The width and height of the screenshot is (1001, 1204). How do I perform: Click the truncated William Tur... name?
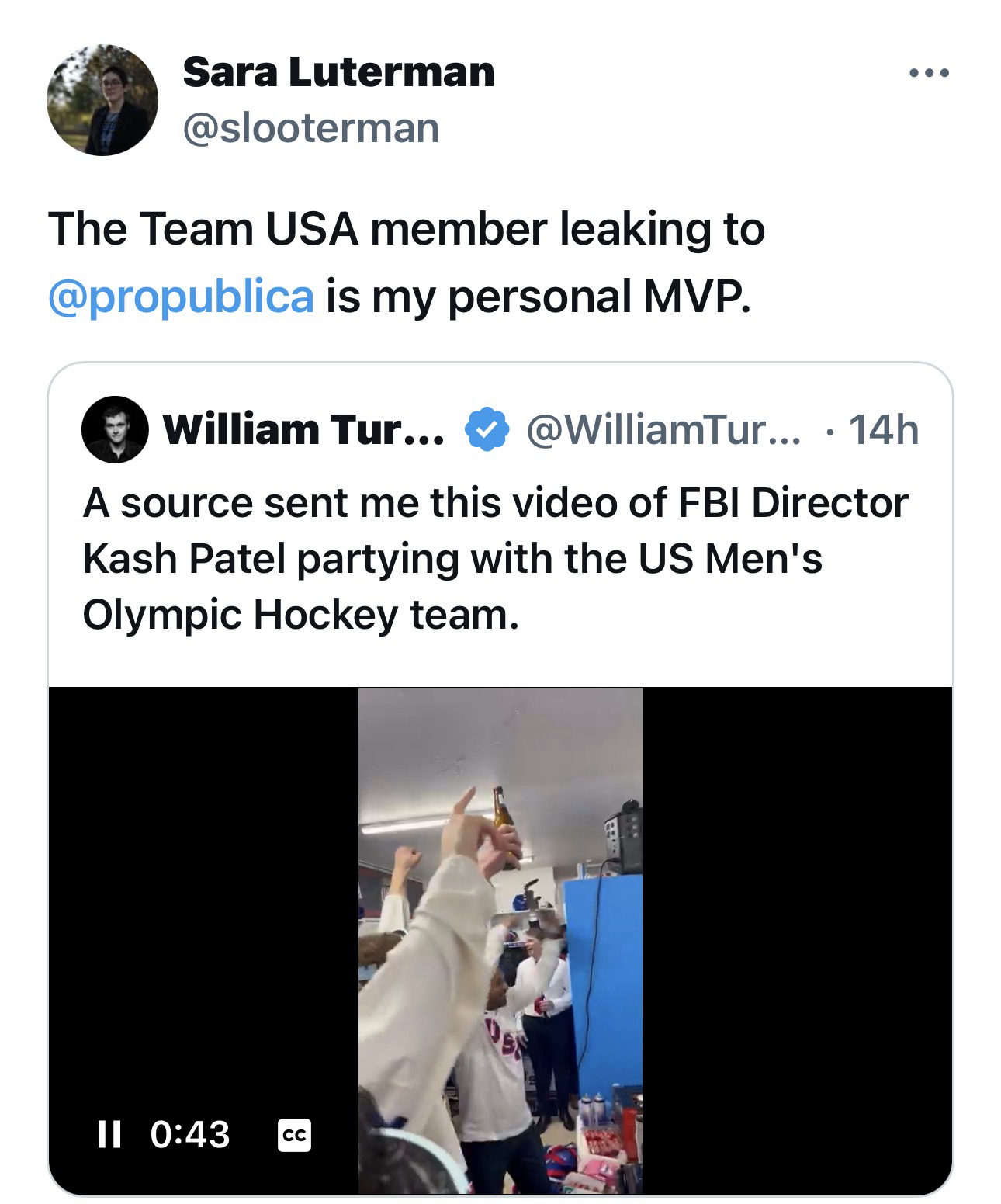pos(303,429)
